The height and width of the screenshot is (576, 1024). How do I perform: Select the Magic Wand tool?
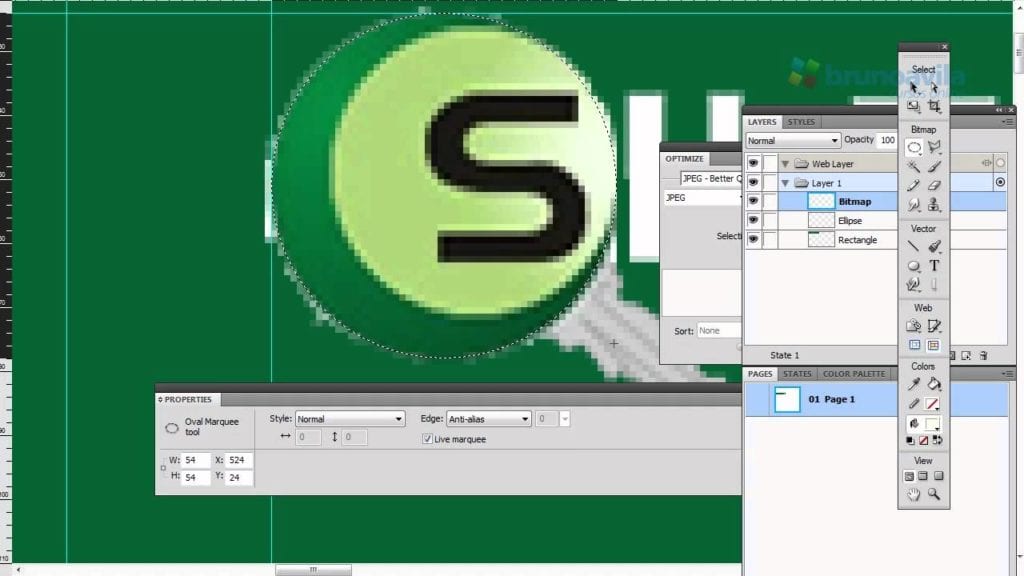coord(913,166)
